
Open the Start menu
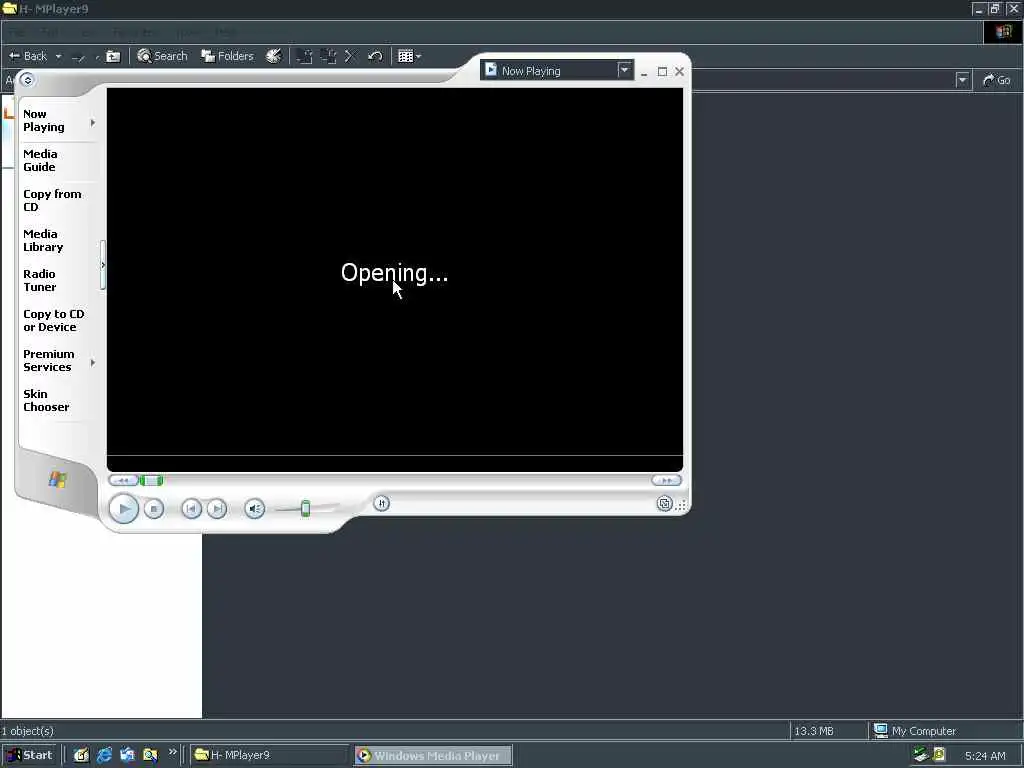[30, 755]
